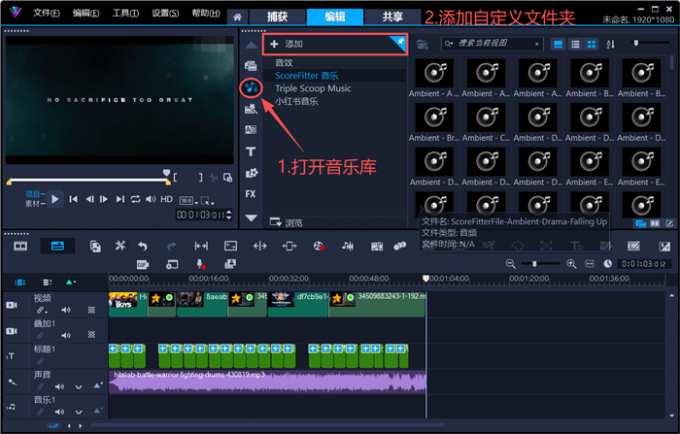
Task: Expand the 音乐1 track chevron
Action: [78, 412]
